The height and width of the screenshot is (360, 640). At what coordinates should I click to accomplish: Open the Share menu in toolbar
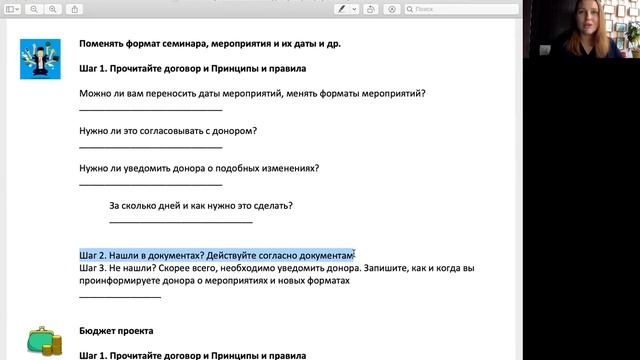(75, 9)
